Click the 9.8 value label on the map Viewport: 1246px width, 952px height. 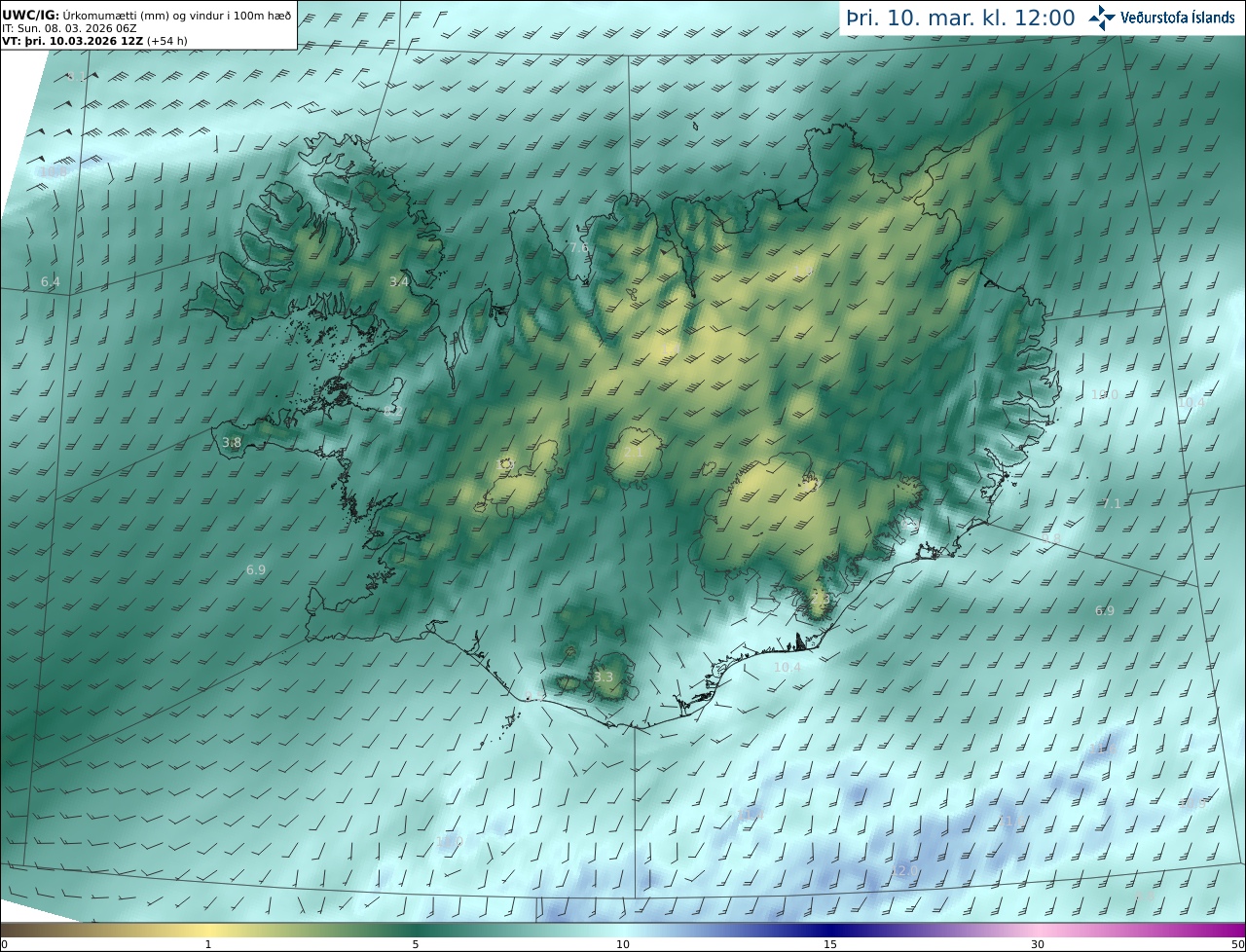[x=1051, y=538]
